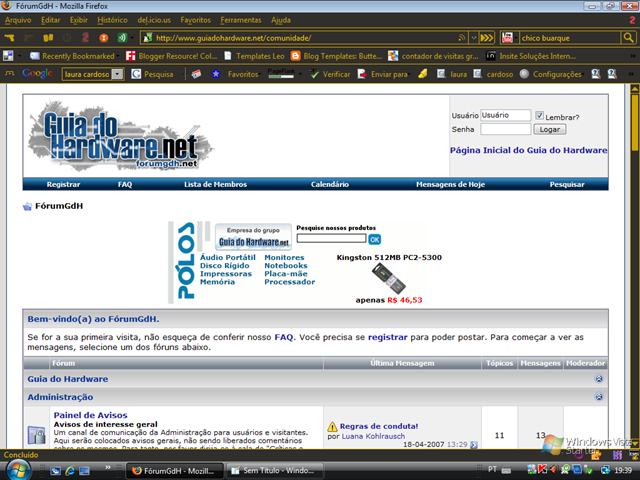Click the Kingston memory module thumbnail
The width and height of the screenshot is (640, 480).
coord(389,278)
